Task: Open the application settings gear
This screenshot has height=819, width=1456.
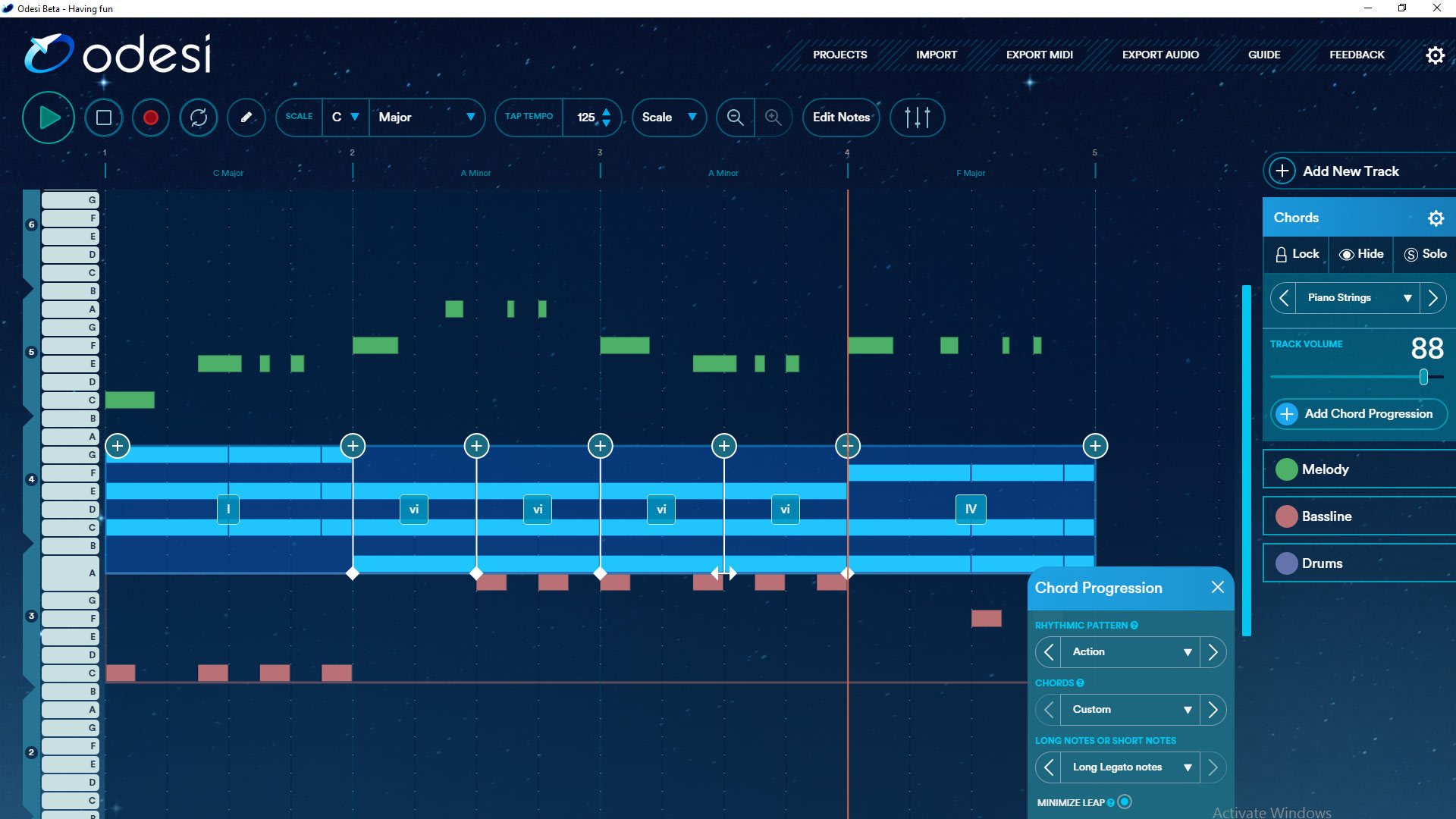Action: 1436,55
